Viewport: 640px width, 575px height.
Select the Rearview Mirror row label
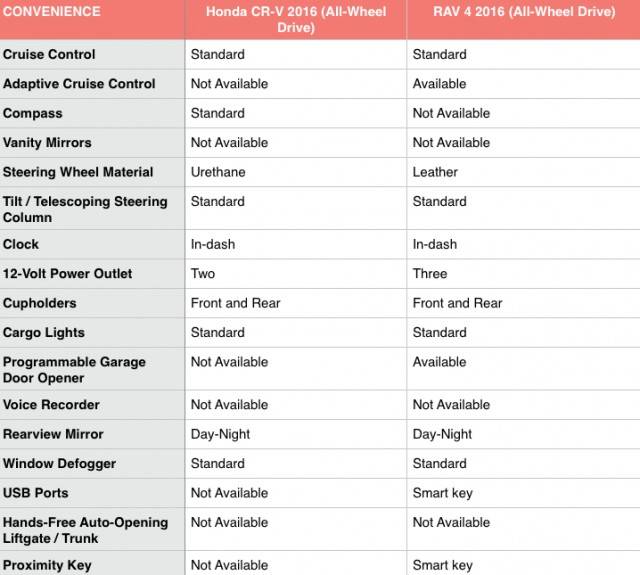pos(53,434)
